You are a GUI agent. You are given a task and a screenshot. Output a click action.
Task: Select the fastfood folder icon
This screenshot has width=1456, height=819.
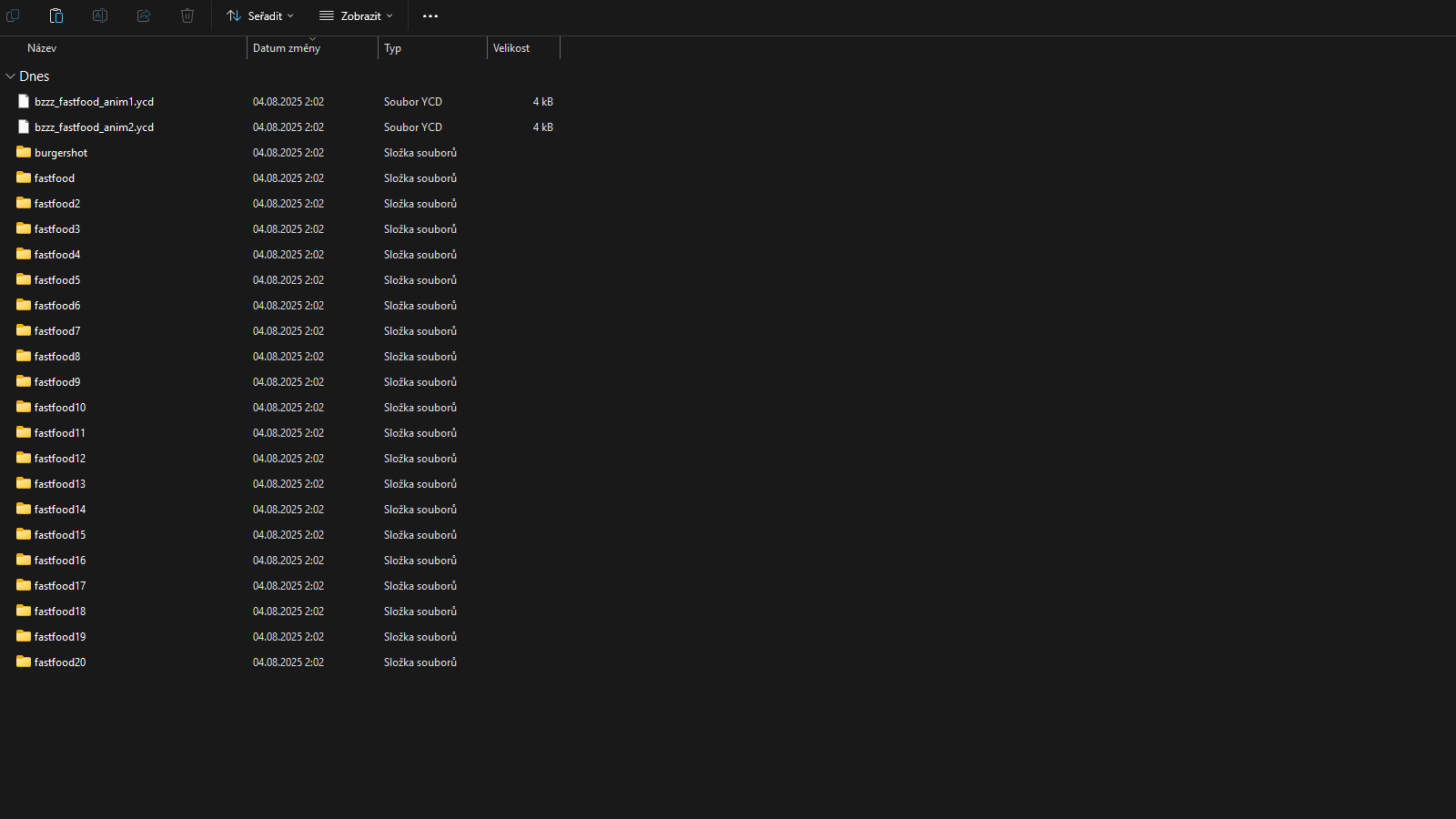pos(24,177)
